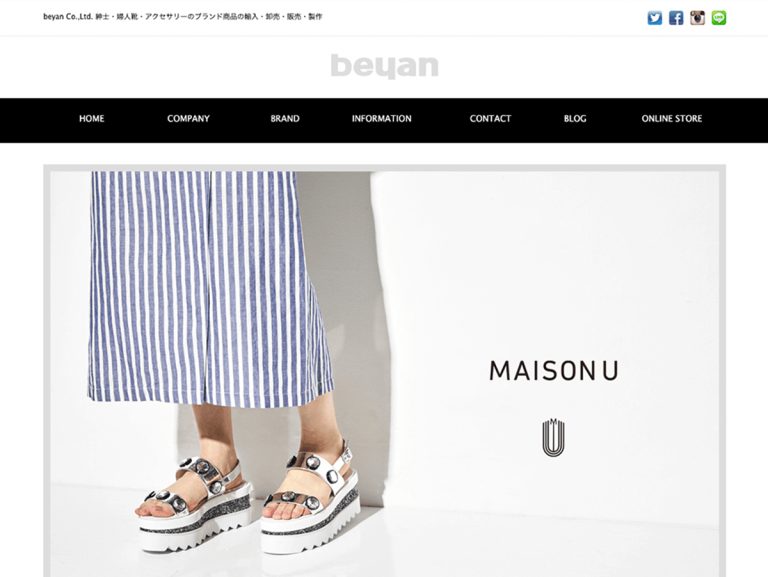
Task: Go to HOME in navigation bar
Action: tap(92, 119)
